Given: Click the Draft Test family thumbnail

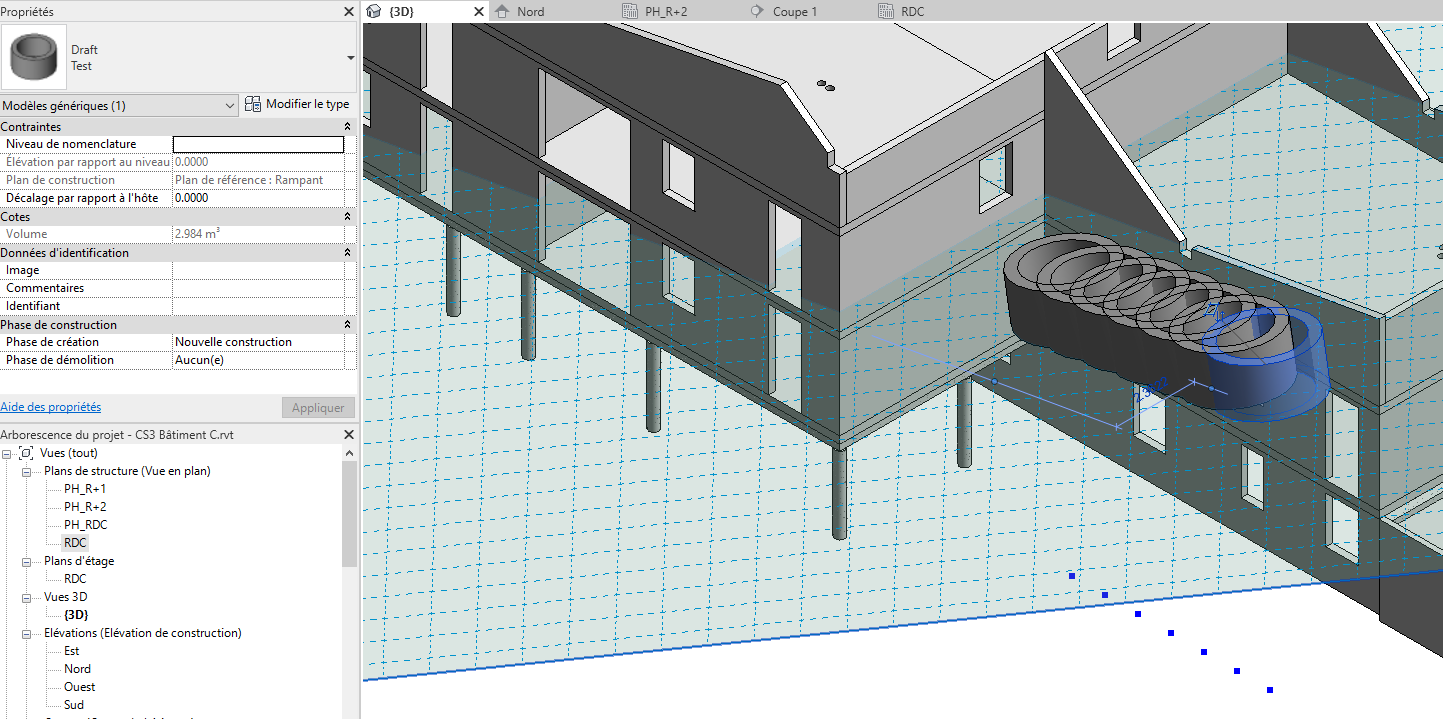Looking at the screenshot, I should coord(33,57).
